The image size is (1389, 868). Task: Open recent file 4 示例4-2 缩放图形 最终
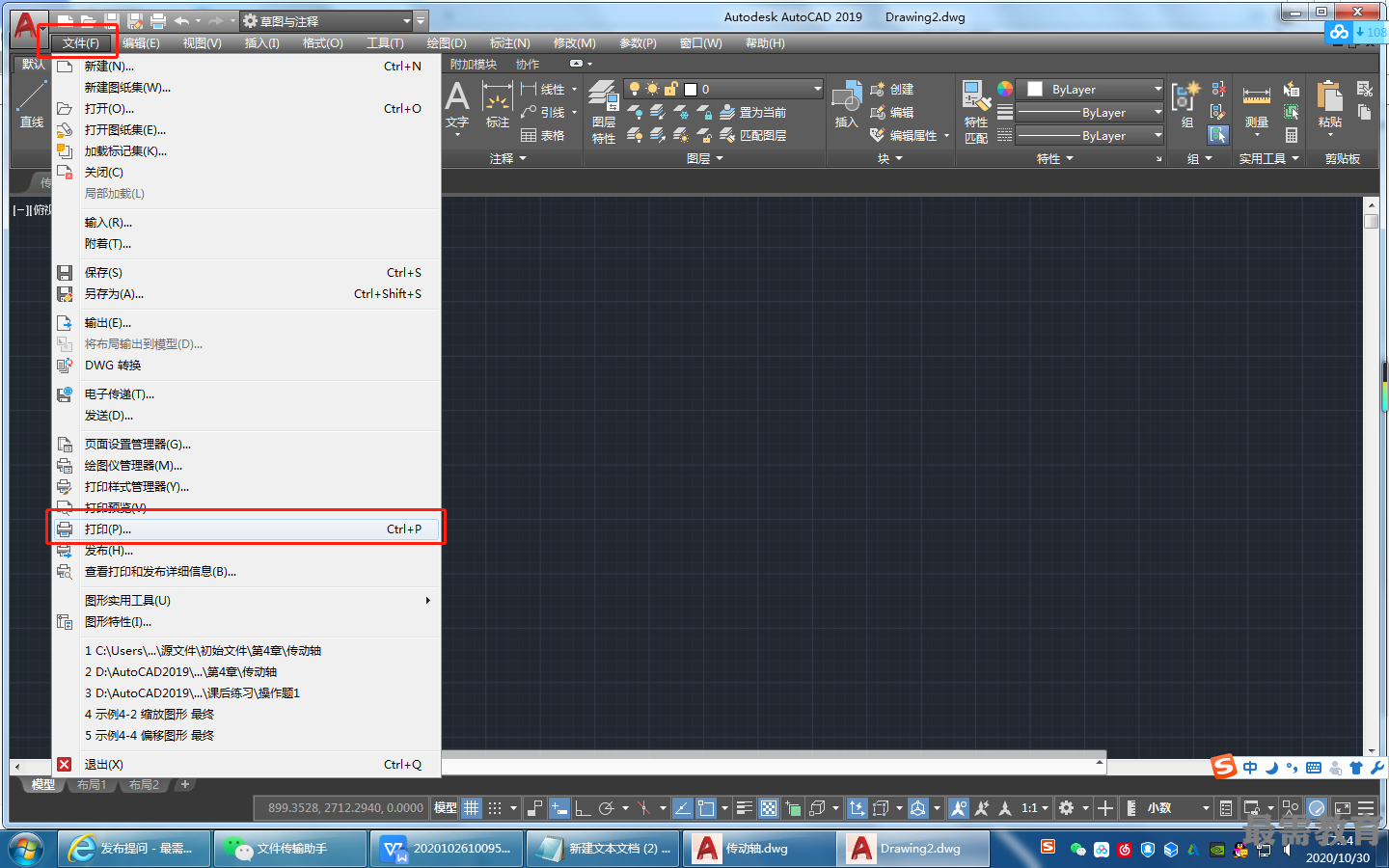(246, 714)
